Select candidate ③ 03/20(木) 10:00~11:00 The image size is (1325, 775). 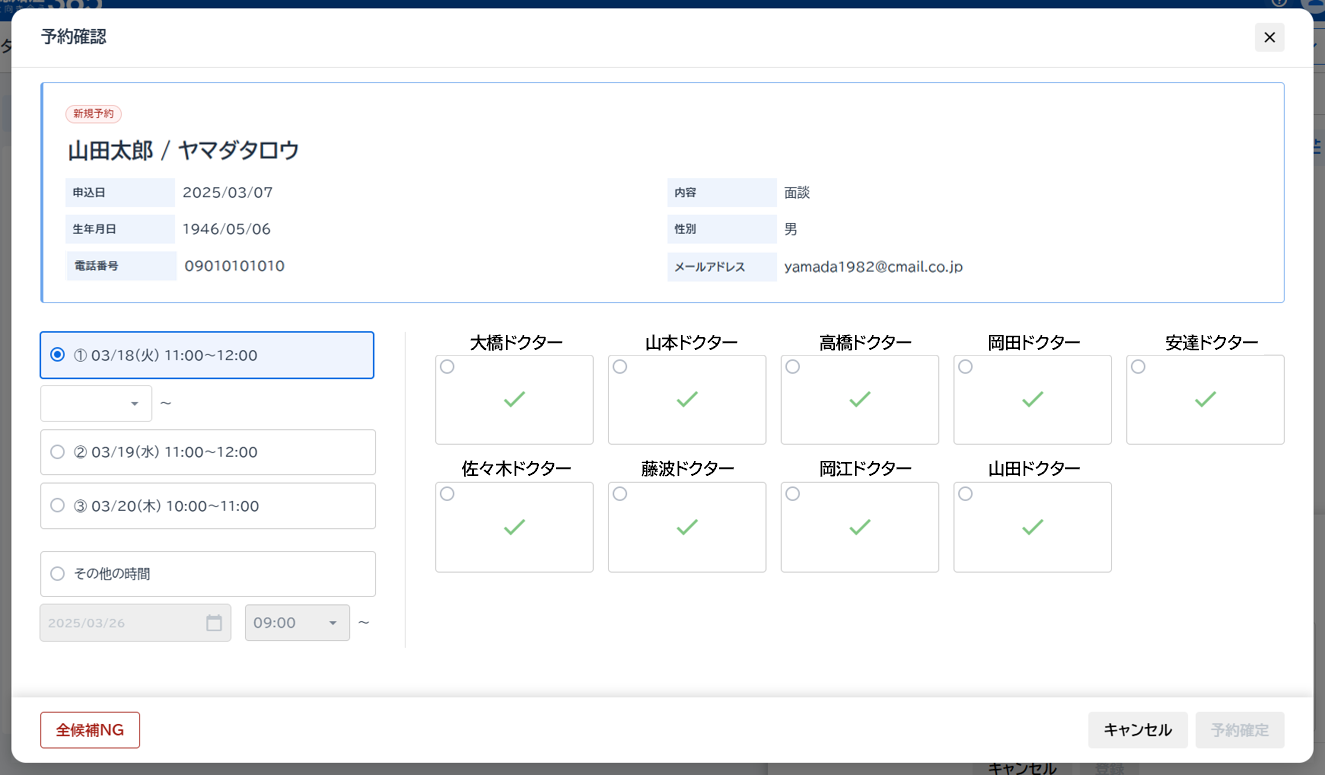(x=58, y=506)
